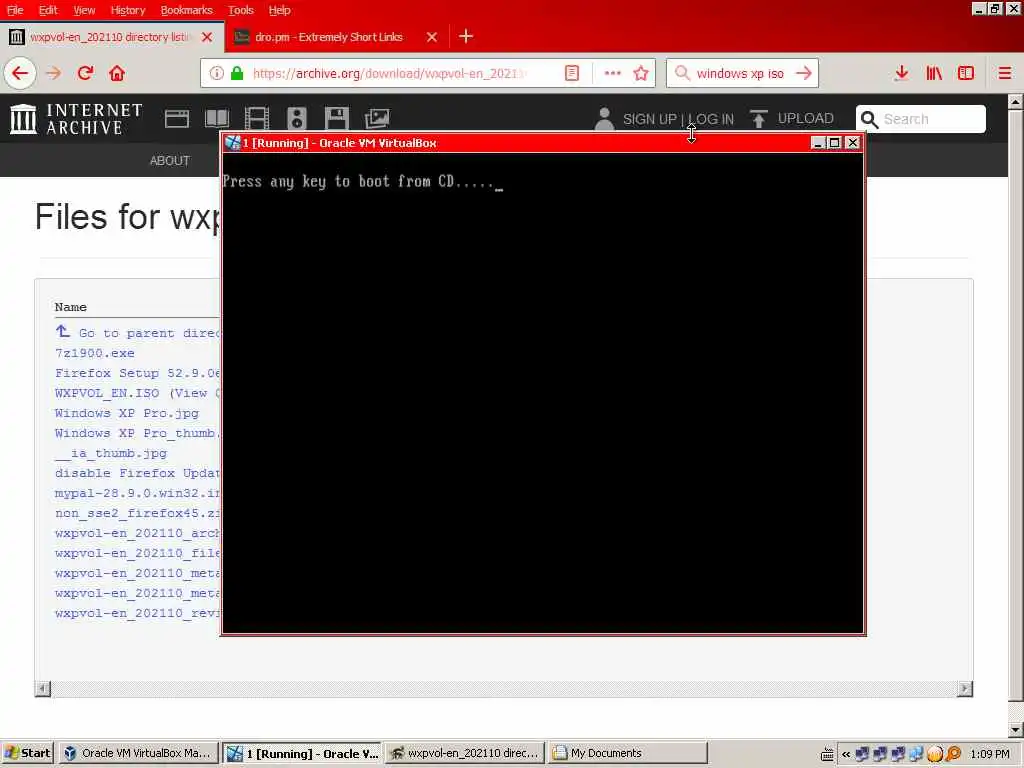Click the user avatar icon near Sign Up
This screenshot has height=768, width=1024.
tap(604, 119)
